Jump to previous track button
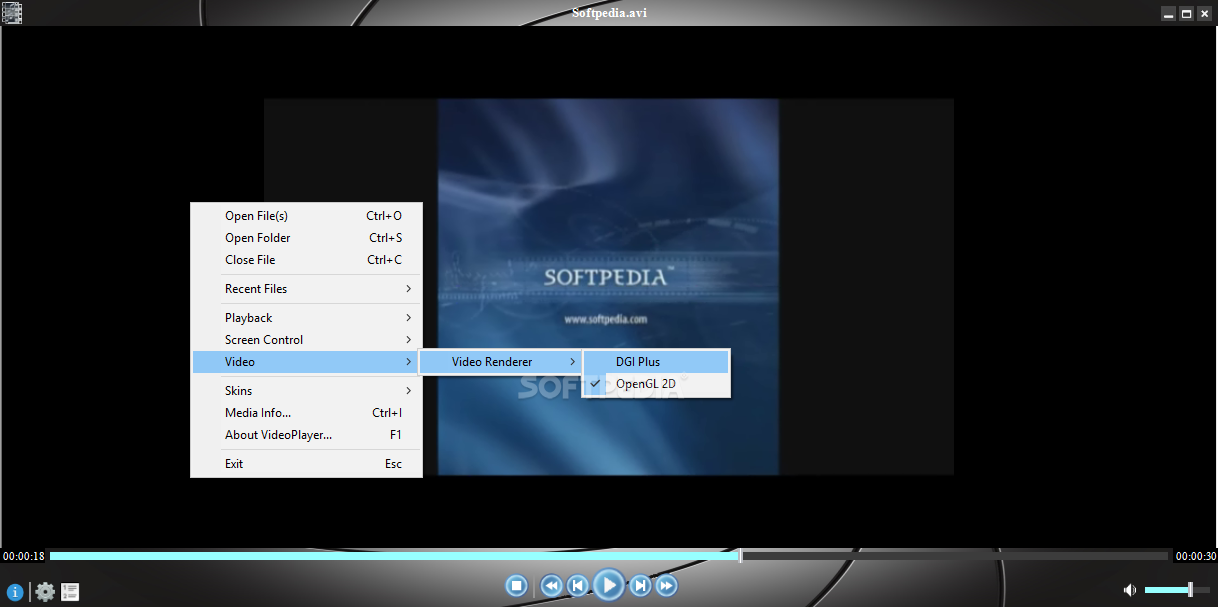Screen dimensions: 1218x607 (578, 586)
